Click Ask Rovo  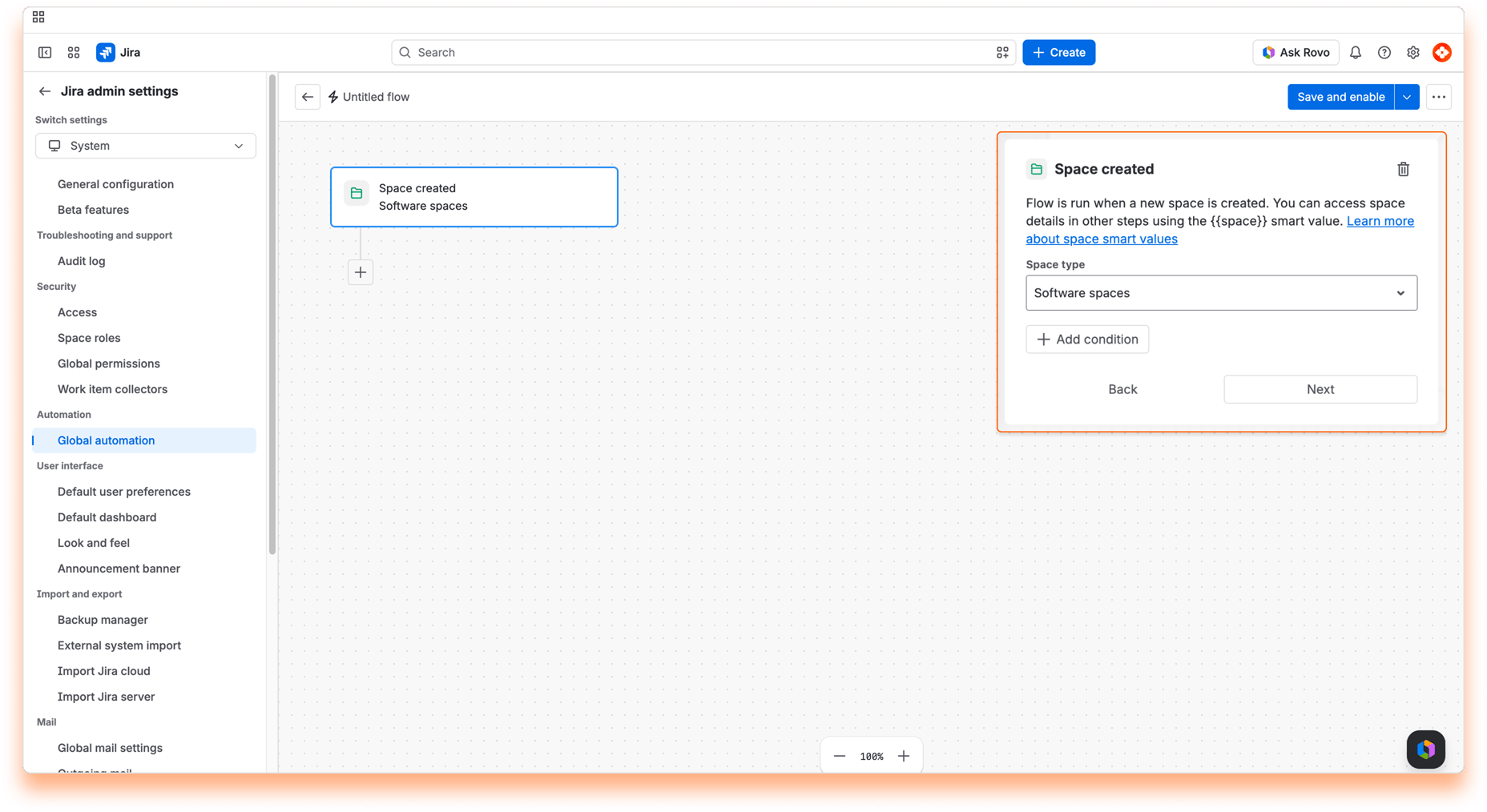coord(1296,52)
